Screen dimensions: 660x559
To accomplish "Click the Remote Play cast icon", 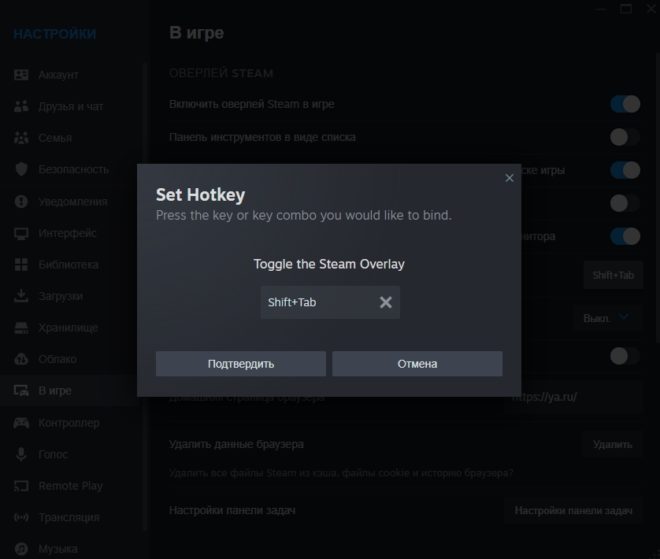I will click(x=21, y=486).
